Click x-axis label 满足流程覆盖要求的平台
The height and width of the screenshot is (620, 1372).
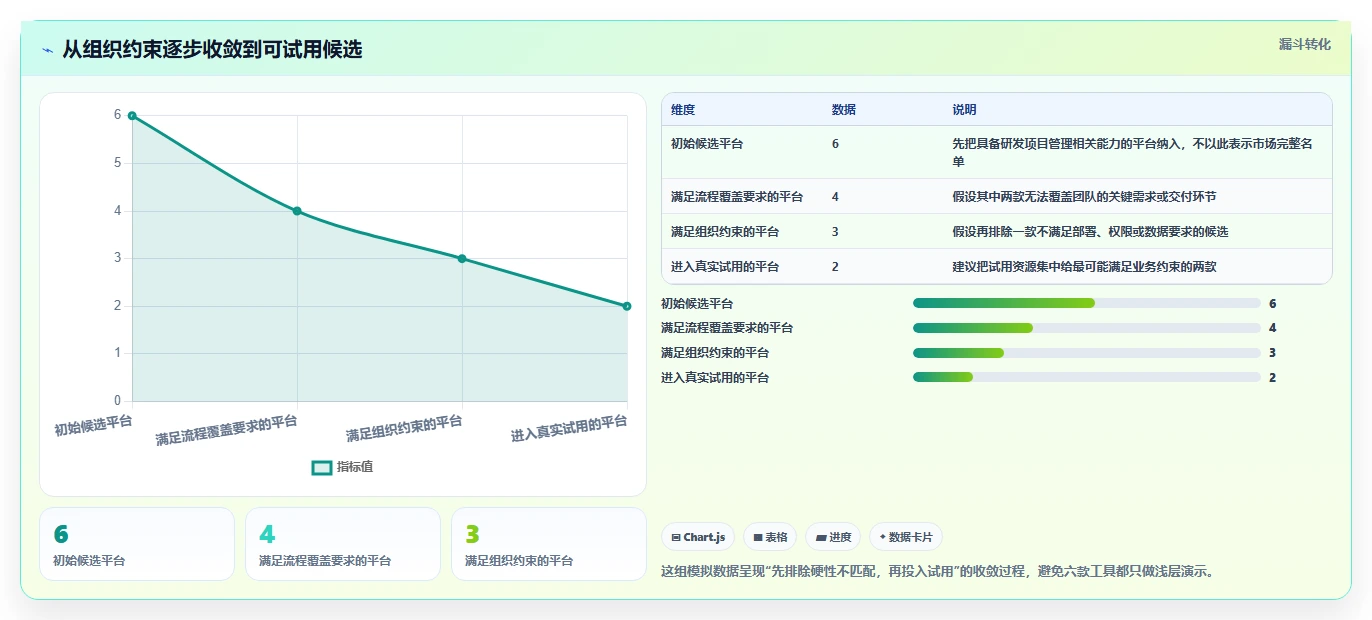[x=226, y=430]
